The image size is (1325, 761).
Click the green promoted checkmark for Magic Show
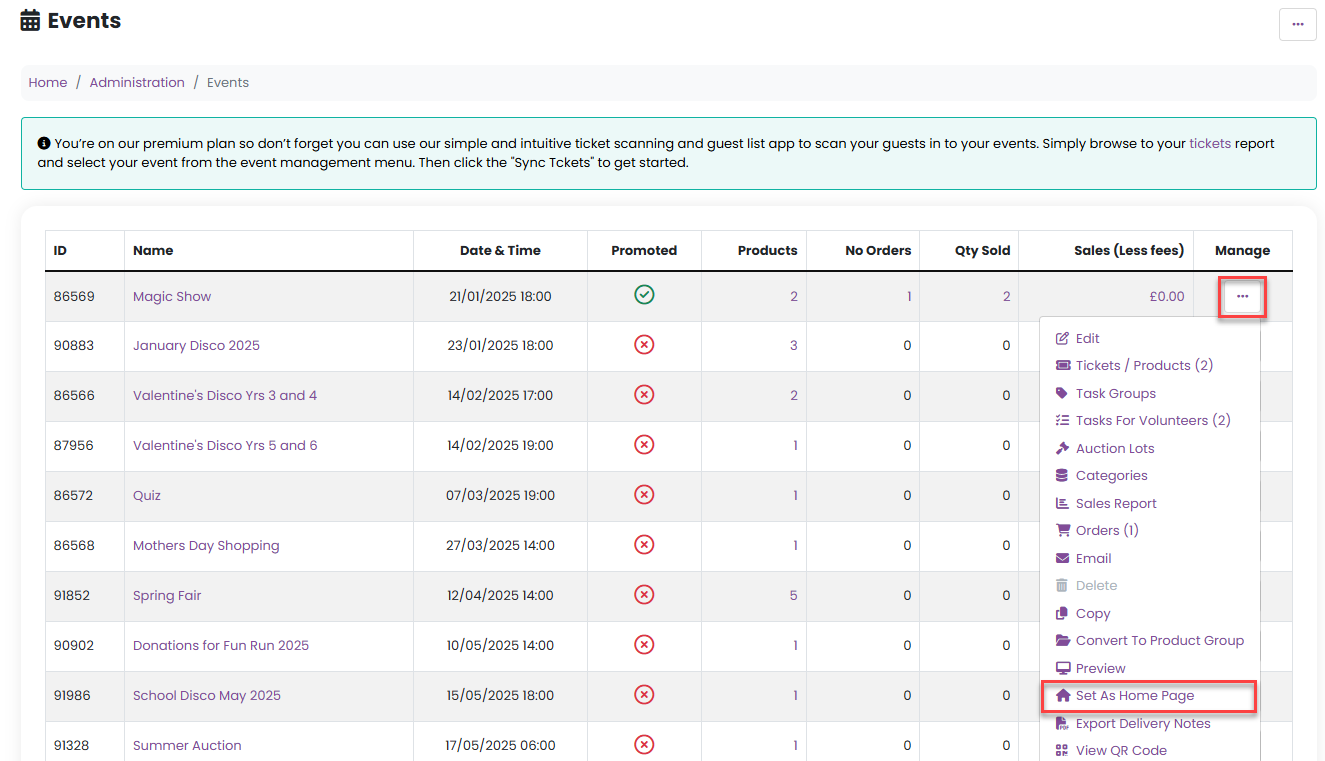(644, 295)
